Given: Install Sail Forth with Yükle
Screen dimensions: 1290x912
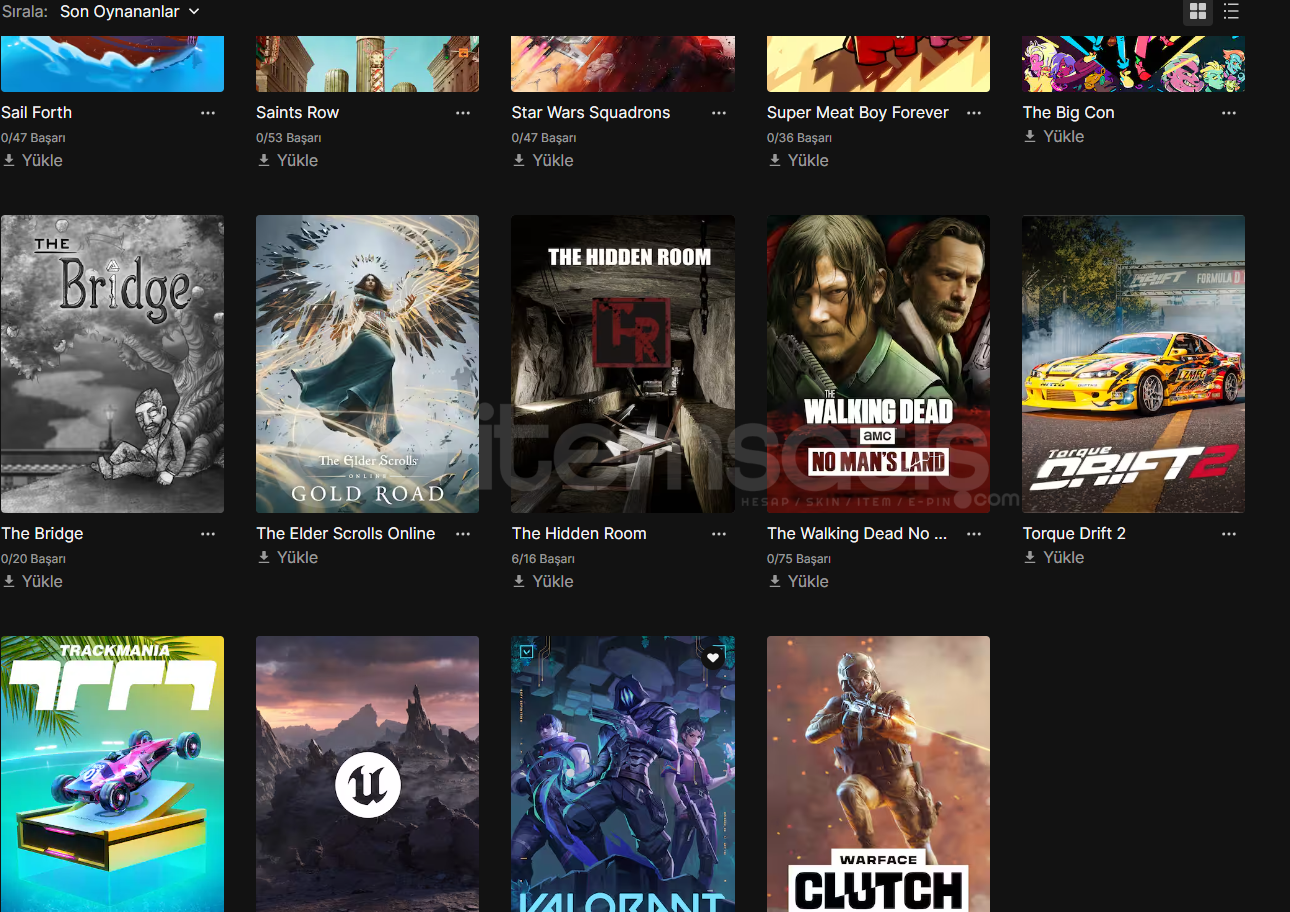Looking at the screenshot, I should coord(33,160).
